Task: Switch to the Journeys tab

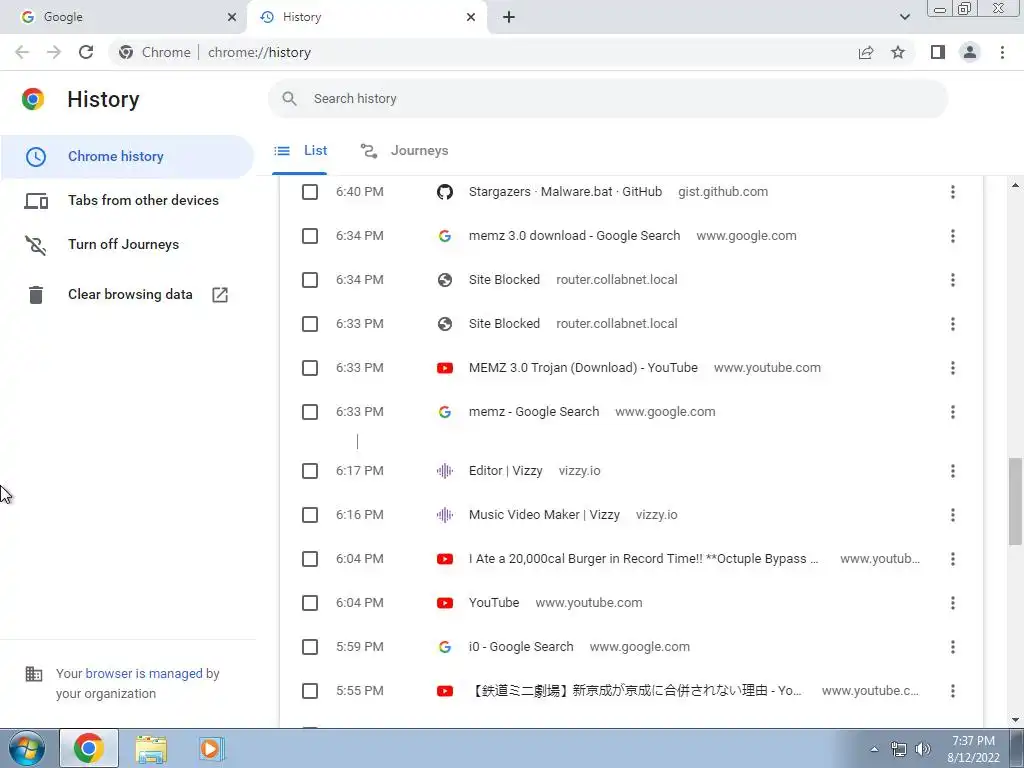Action: [x=405, y=151]
